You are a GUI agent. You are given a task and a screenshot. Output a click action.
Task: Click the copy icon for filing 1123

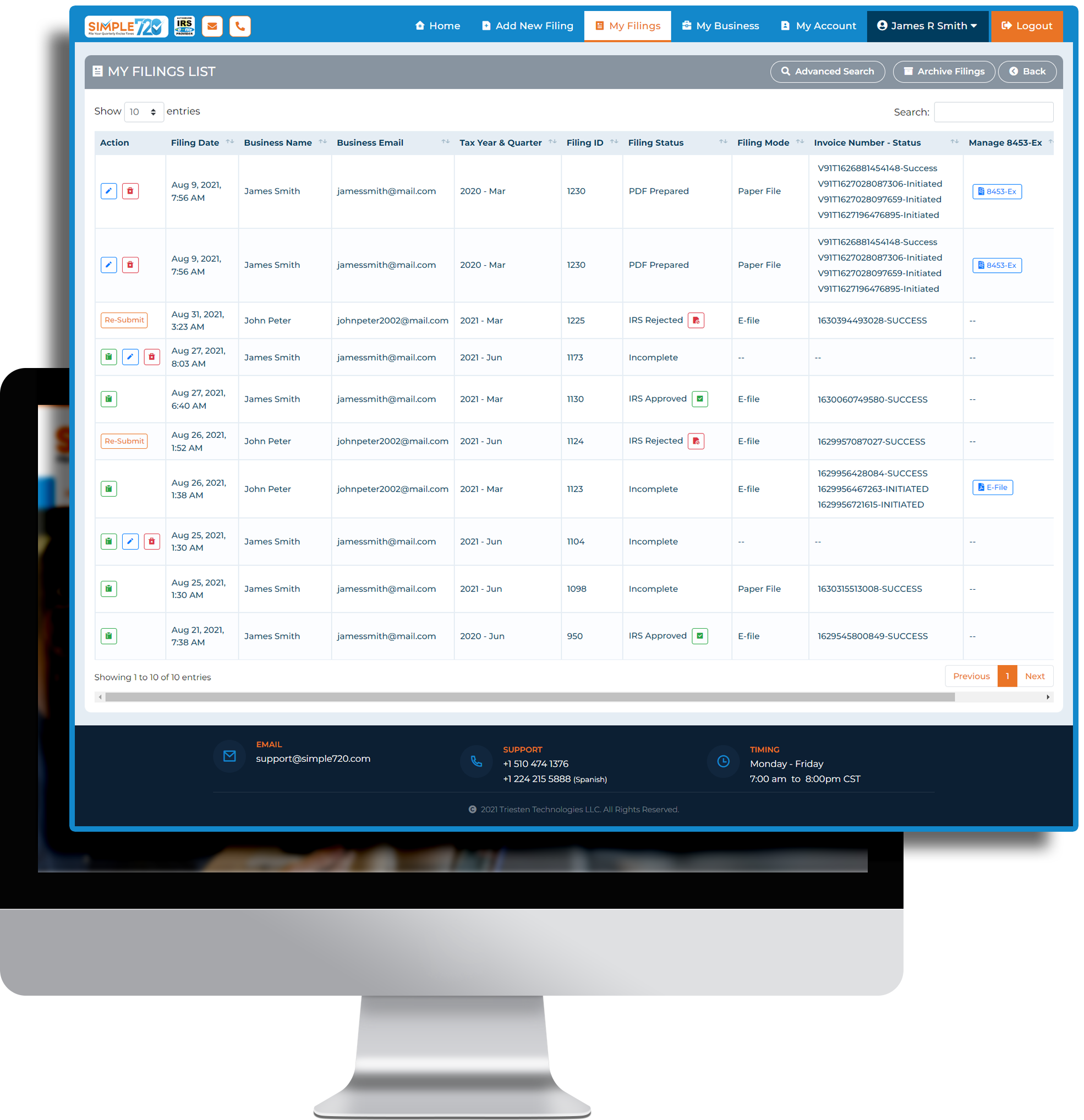coord(109,487)
